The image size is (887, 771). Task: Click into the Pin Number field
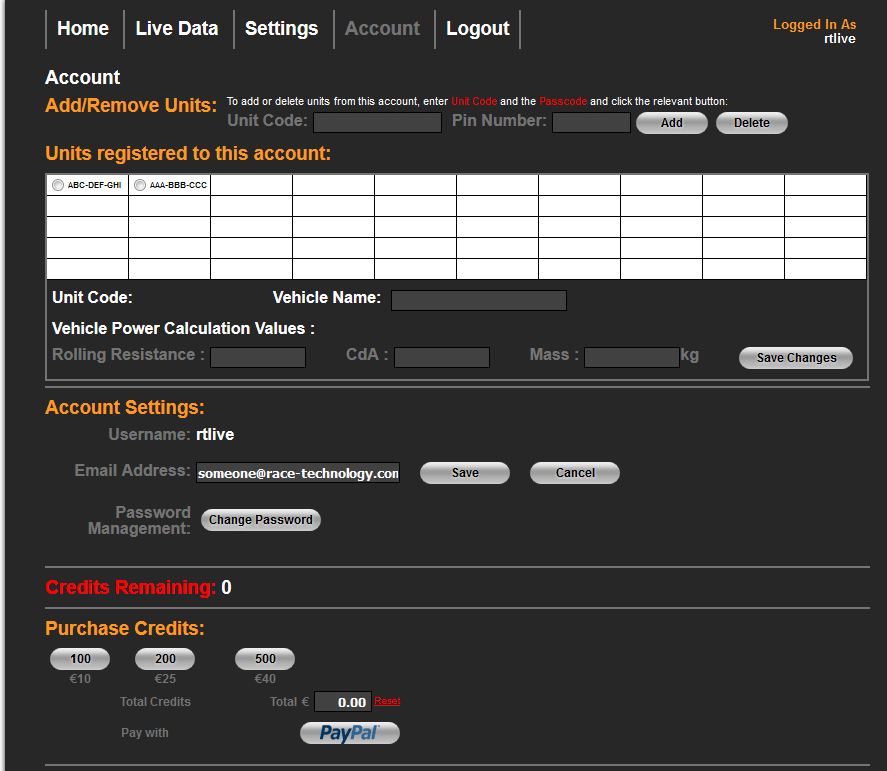pos(591,123)
